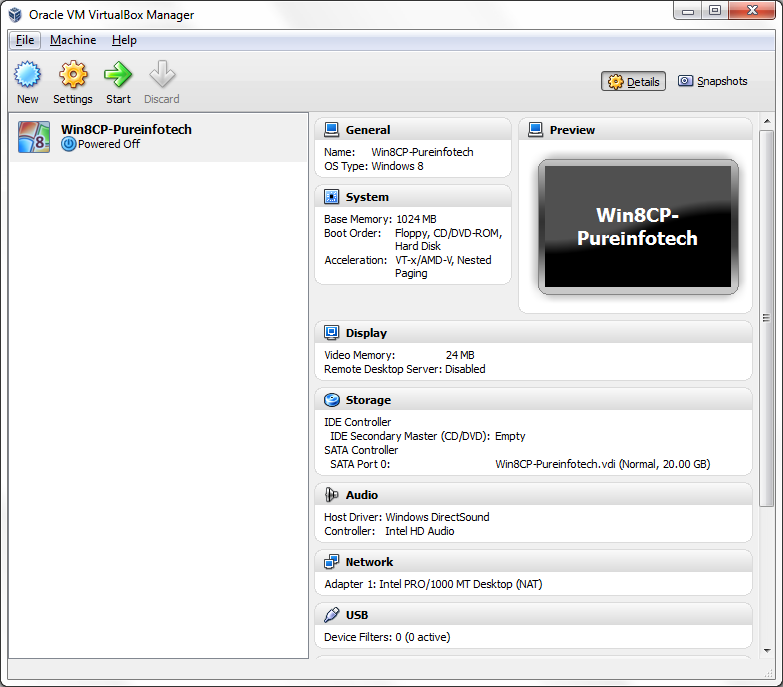This screenshot has height=687, width=783.
Task: Click the 'SATA Controller' text
Action: pos(361,450)
